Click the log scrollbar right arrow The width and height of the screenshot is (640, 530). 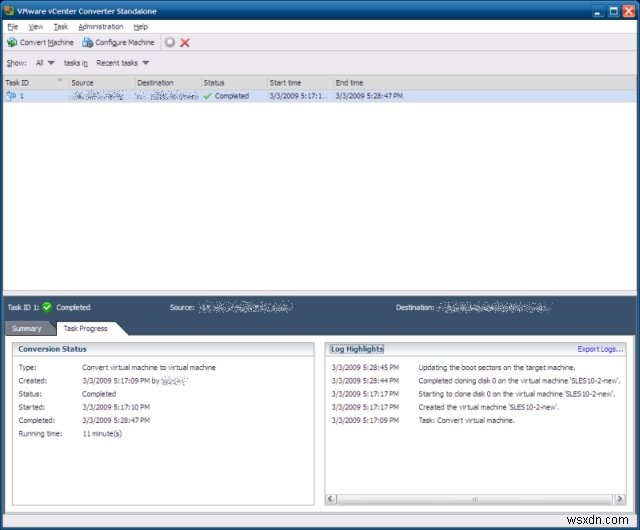click(x=620, y=499)
